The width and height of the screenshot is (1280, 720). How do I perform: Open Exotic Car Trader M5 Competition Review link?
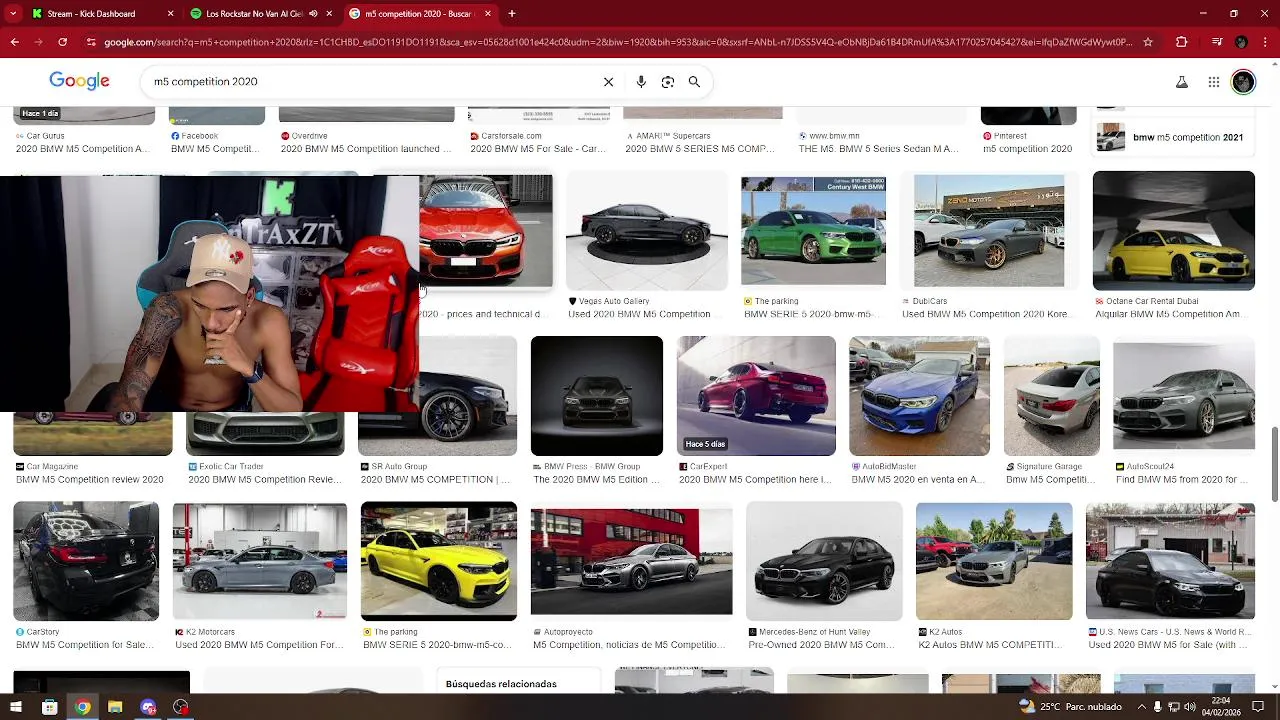pyautogui.click(x=265, y=480)
